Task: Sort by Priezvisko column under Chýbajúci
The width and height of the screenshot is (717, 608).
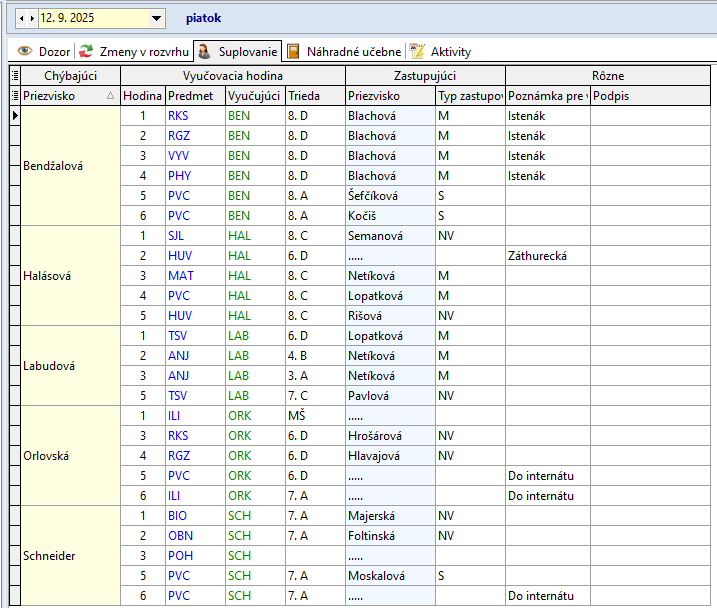Action: pyautogui.click(x=70, y=96)
